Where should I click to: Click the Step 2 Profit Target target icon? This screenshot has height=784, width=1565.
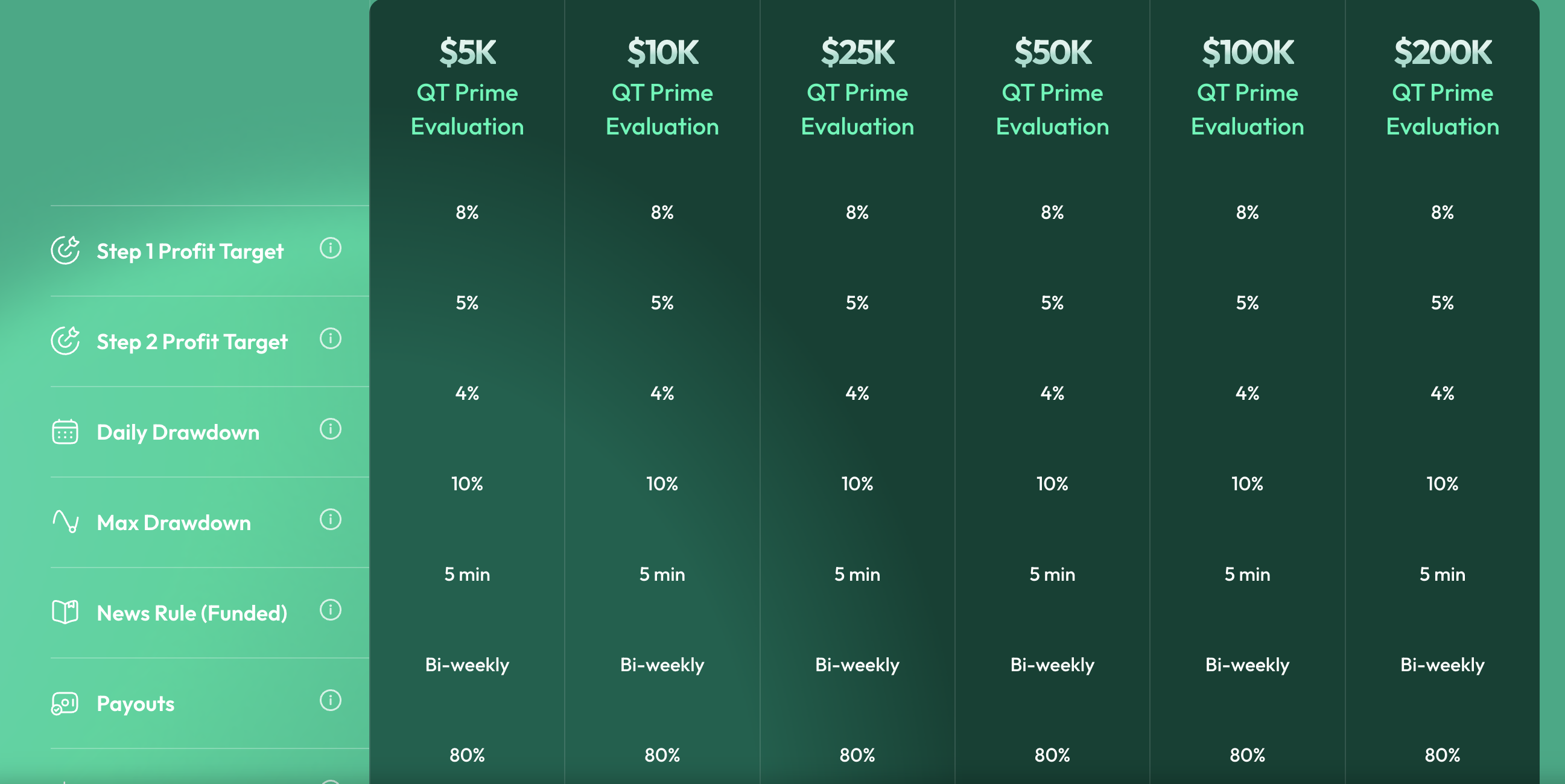click(66, 341)
